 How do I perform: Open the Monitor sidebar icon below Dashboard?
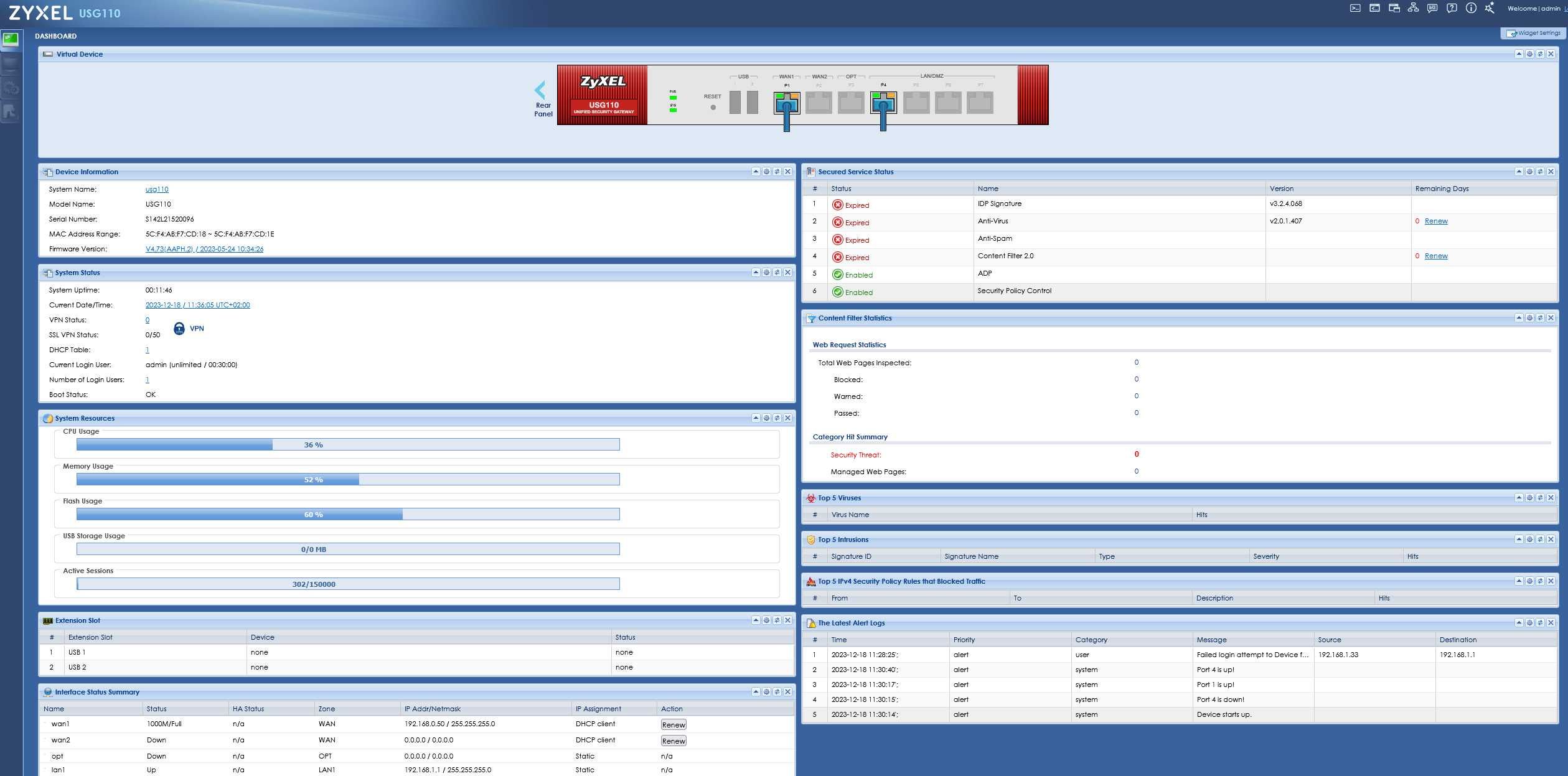point(11,63)
